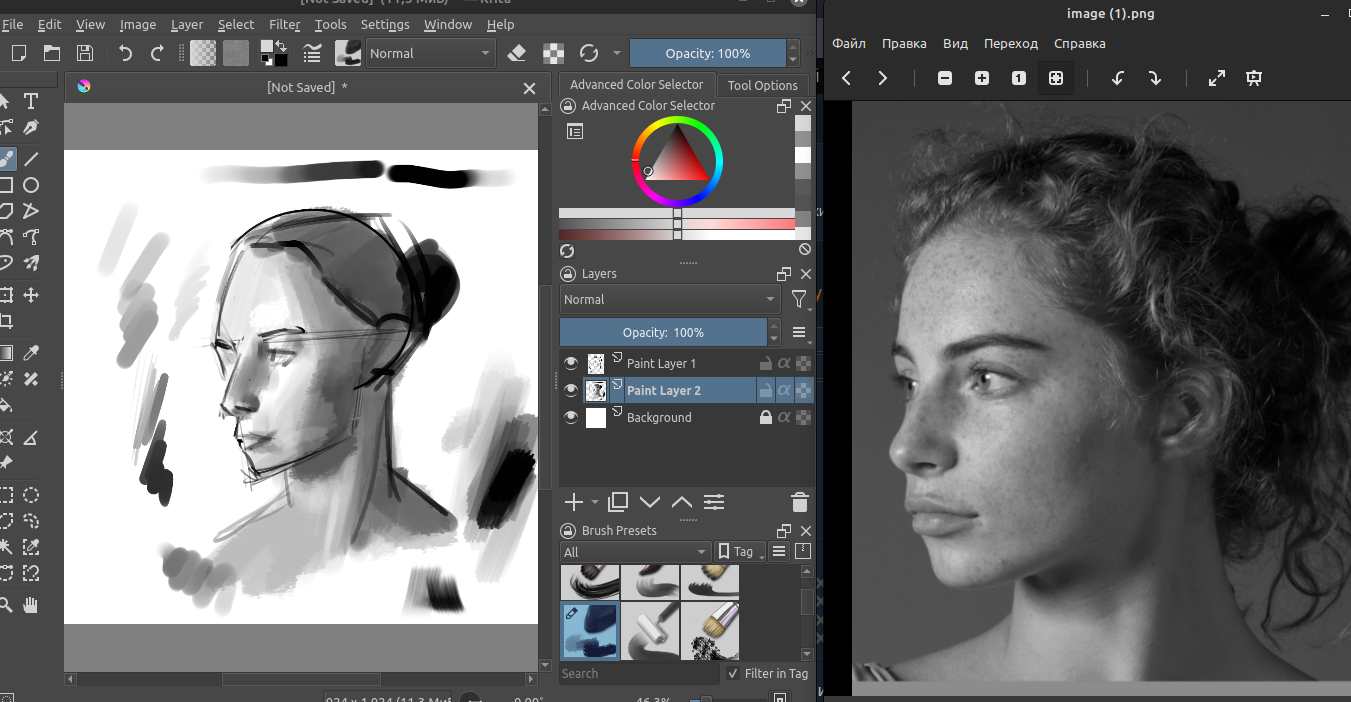Toggle alpha inheritance on Paint Layer 2
Image resolution: width=1351 pixels, height=702 pixels.
pyautogui.click(x=784, y=390)
